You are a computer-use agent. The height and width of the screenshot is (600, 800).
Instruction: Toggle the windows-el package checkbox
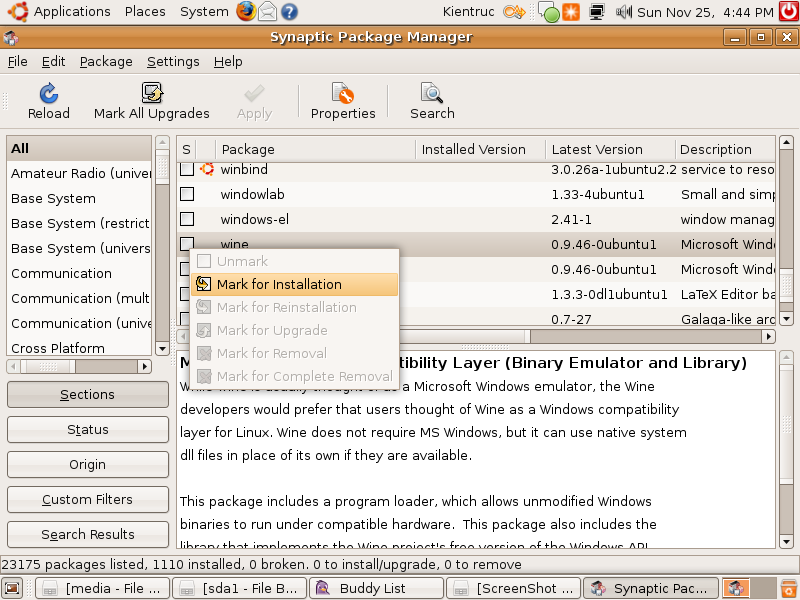187,219
